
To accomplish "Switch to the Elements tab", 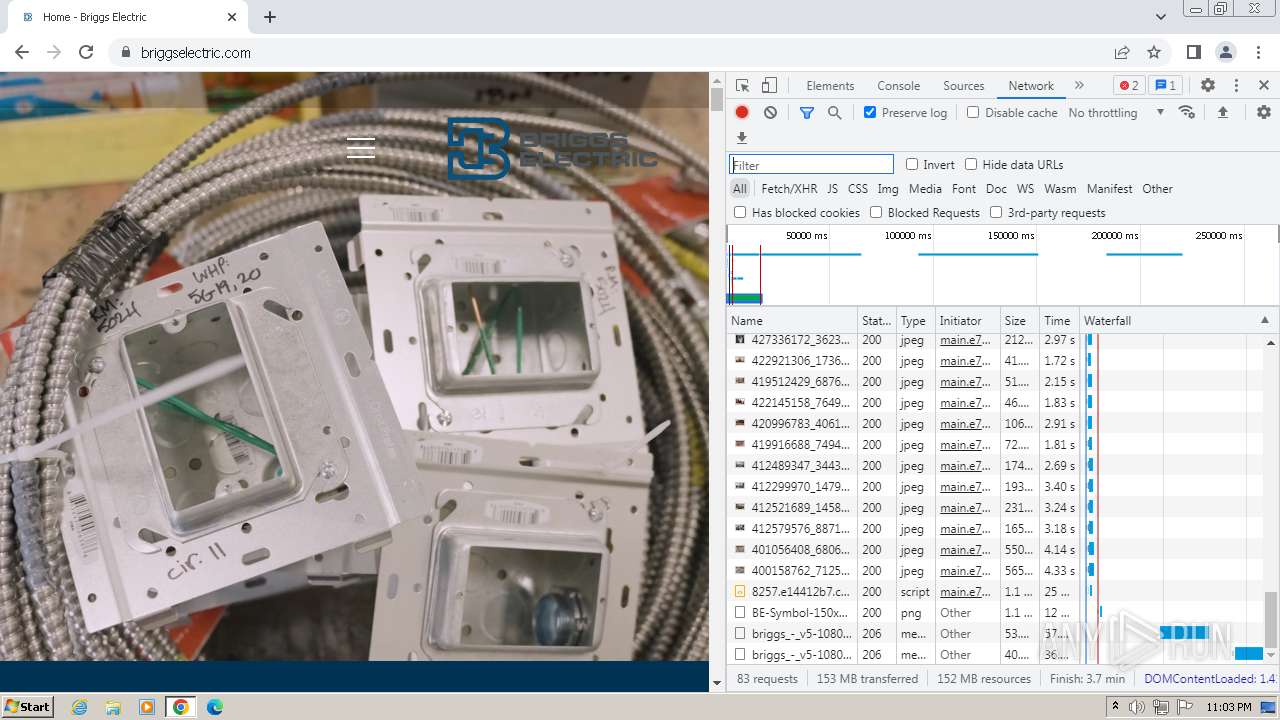I will (830, 86).
